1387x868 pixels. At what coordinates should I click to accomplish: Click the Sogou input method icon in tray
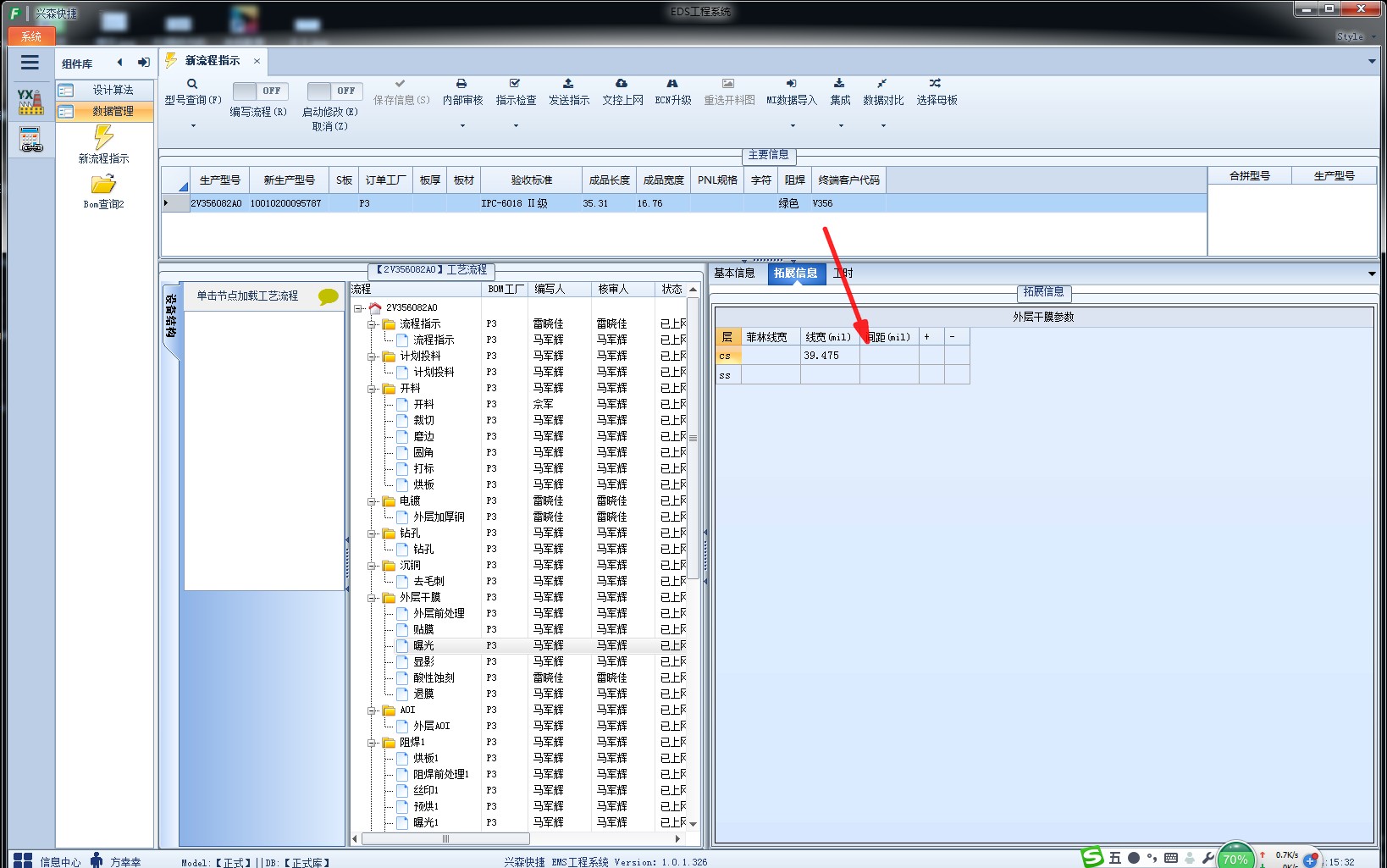click(1092, 857)
